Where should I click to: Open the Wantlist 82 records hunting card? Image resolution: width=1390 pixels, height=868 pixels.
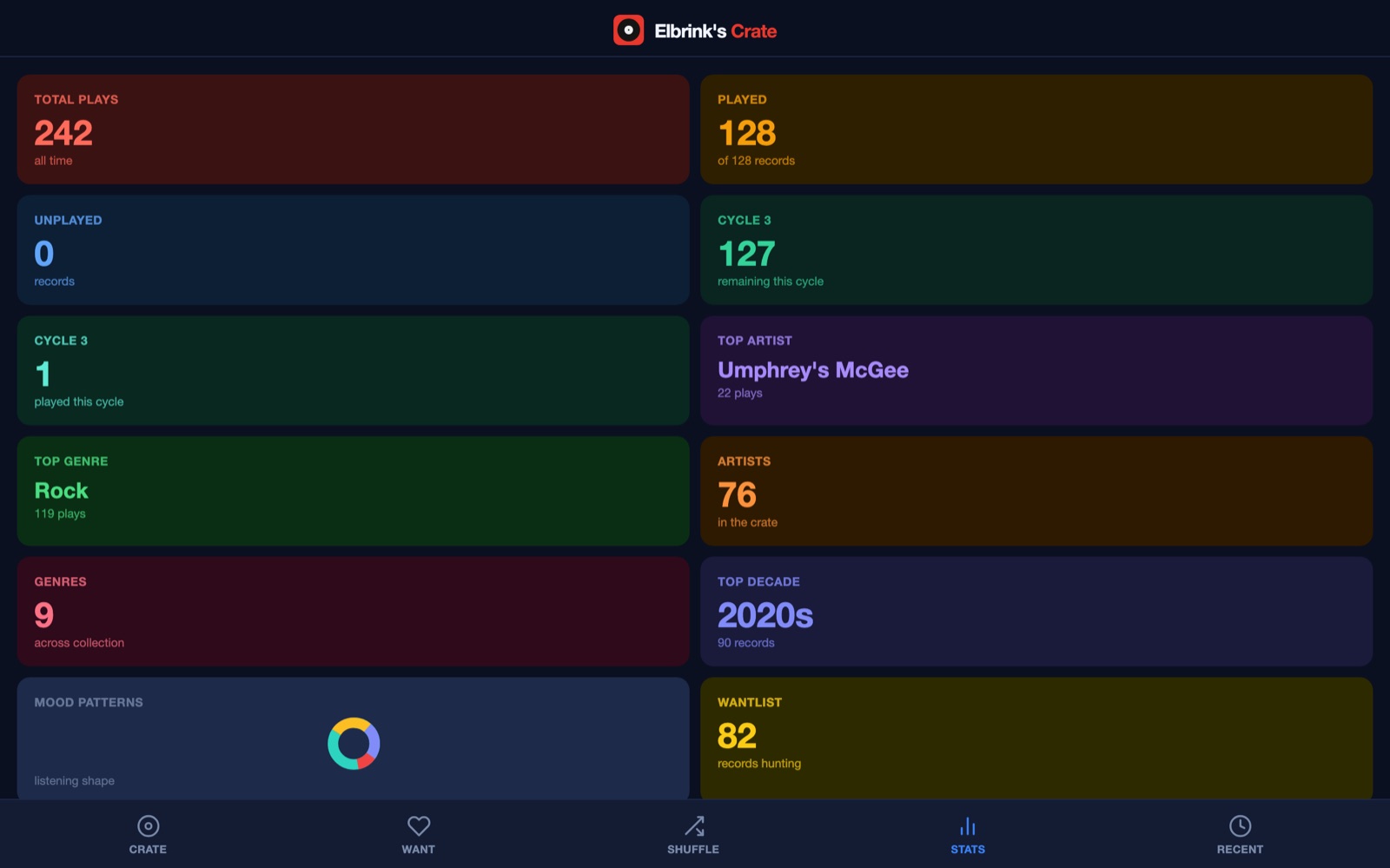[x=1036, y=739]
